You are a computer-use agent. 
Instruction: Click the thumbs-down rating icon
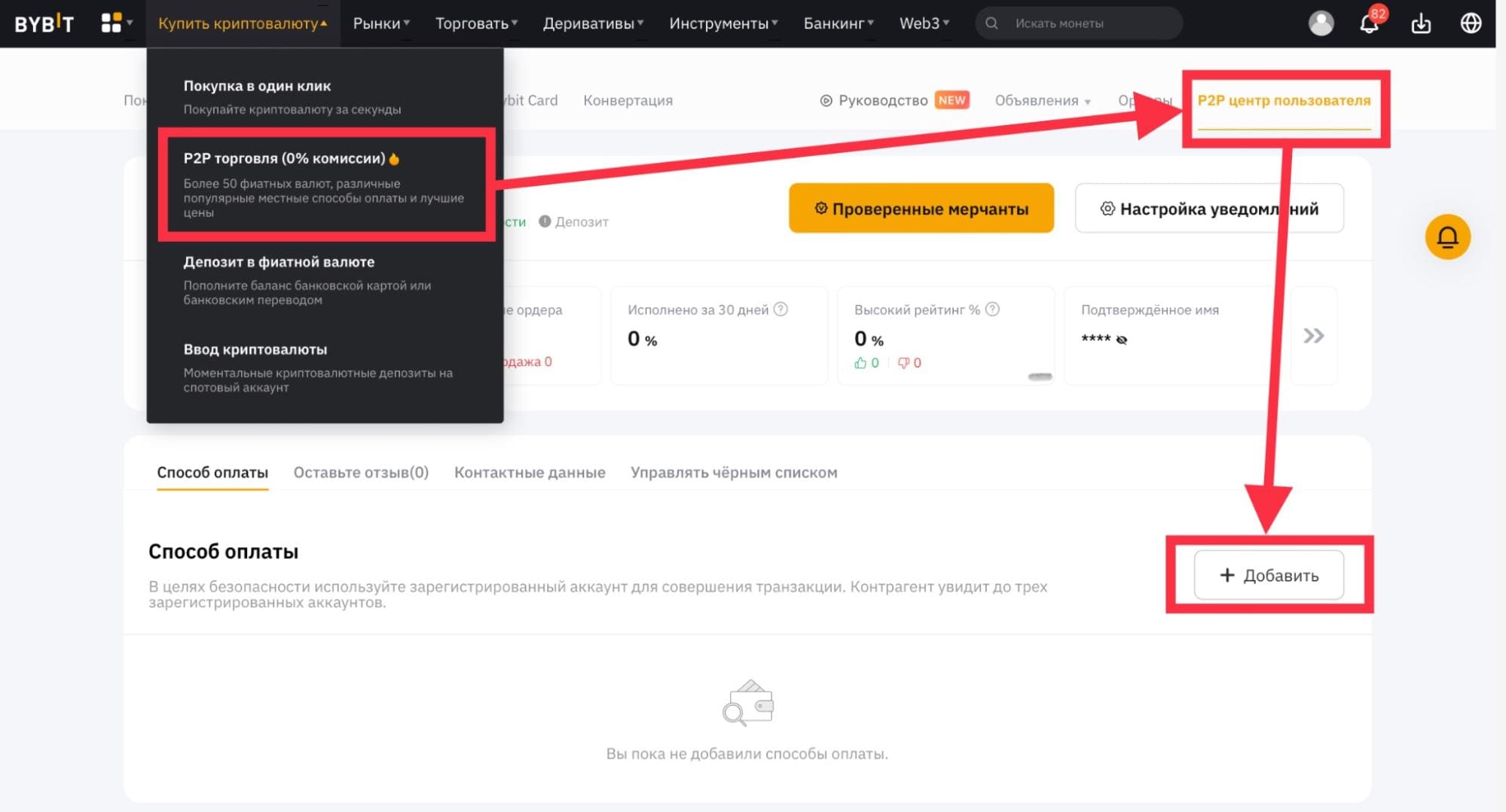pyautogui.click(x=903, y=363)
